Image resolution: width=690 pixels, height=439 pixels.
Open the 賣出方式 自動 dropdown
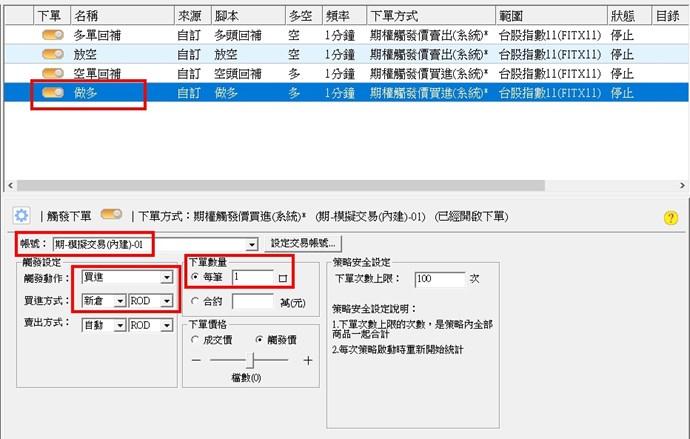tap(120, 325)
